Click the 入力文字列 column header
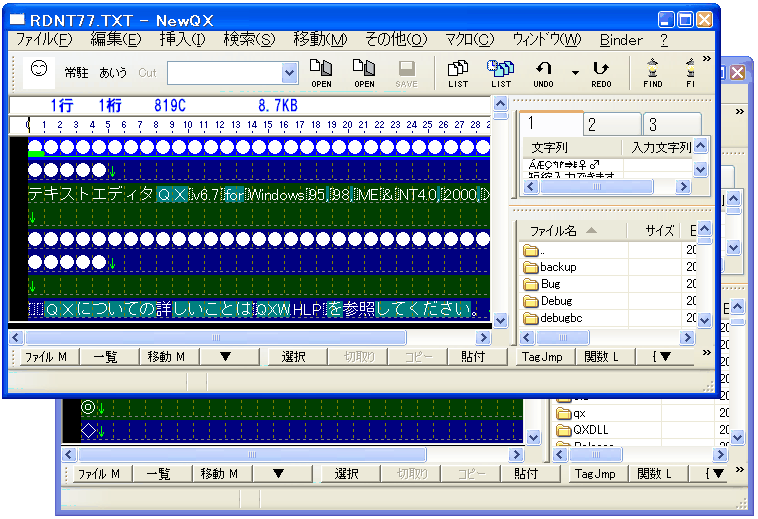Image resolution: width=758 pixels, height=519 pixels. point(657,147)
